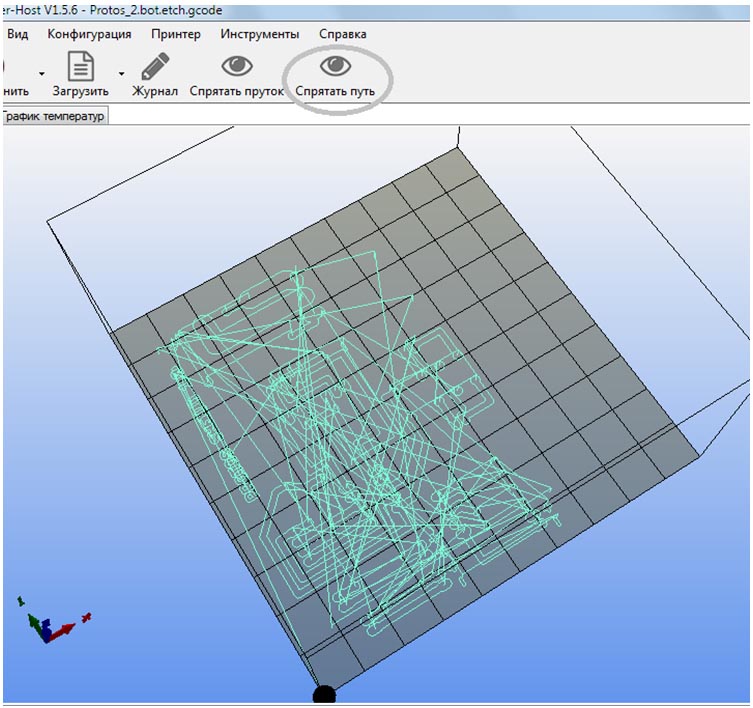
Task: Toggle filament visibility with Спрятать пруток eye
Action: point(237,66)
